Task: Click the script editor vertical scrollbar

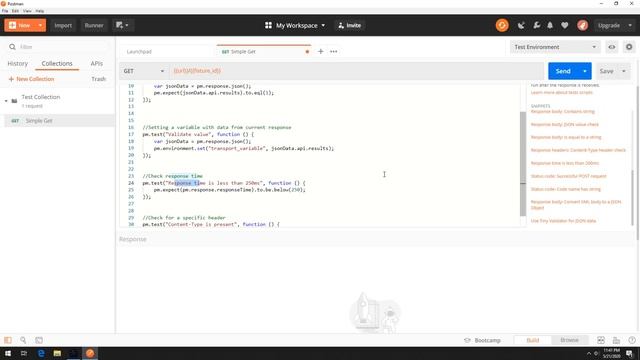Action: point(522,163)
